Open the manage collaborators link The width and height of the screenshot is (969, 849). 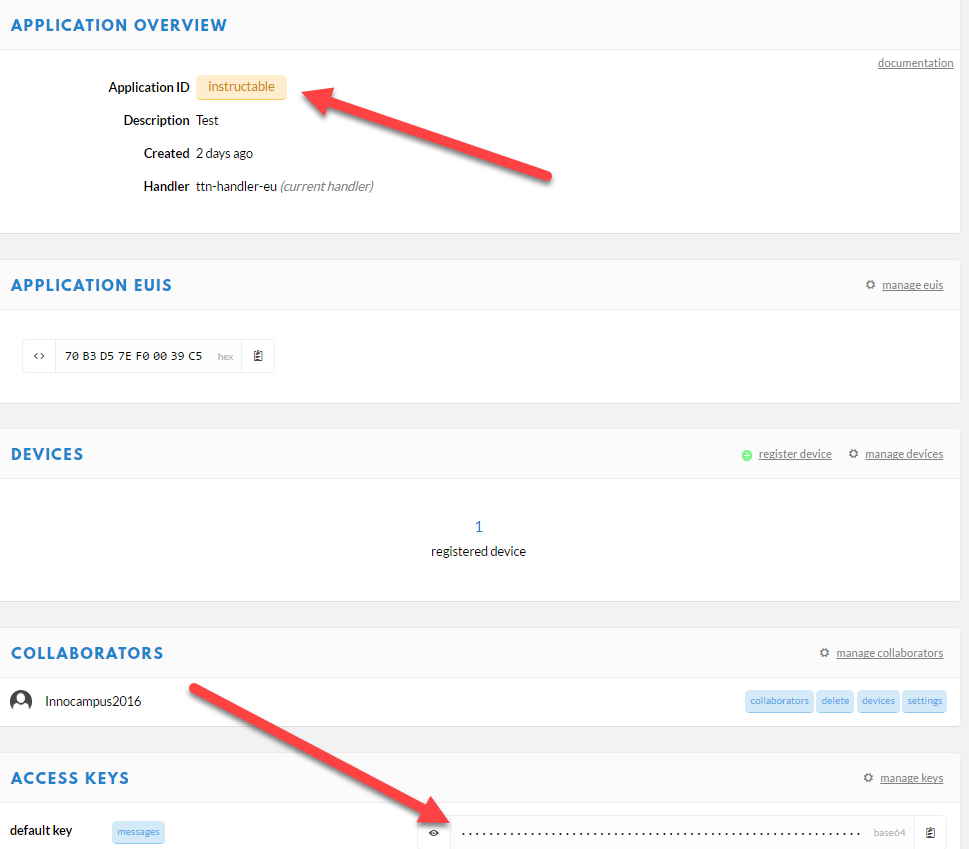(889, 653)
